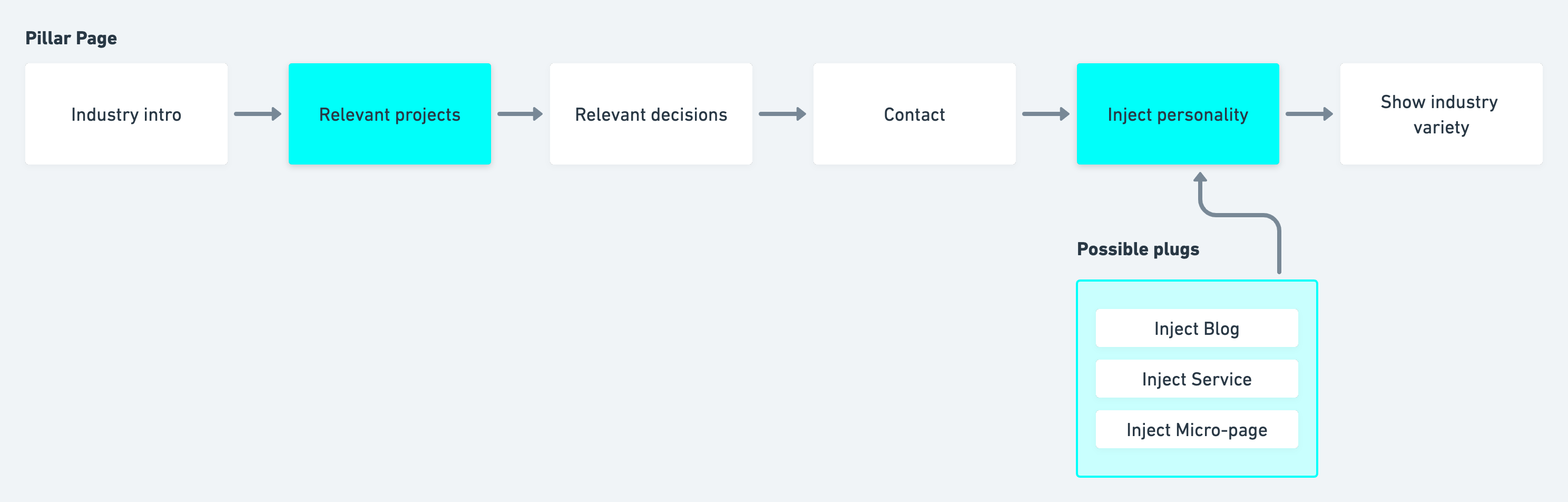Image resolution: width=1568 pixels, height=502 pixels.
Task: Select the Inject Service plug
Action: pyautogui.click(x=1197, y=379)
